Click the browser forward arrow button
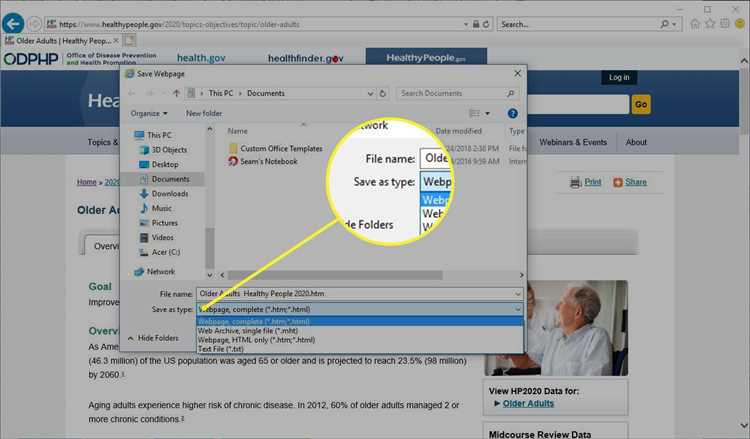Screen dimensions: 750x439 33,23
